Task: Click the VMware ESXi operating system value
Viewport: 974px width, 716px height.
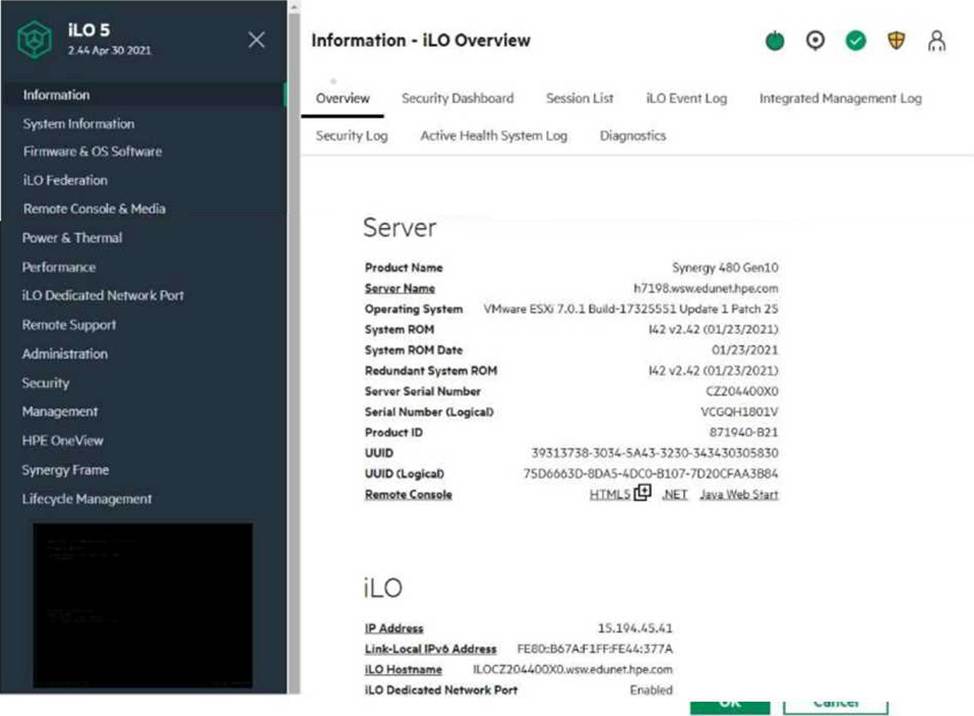Action: tap(630, 309)
